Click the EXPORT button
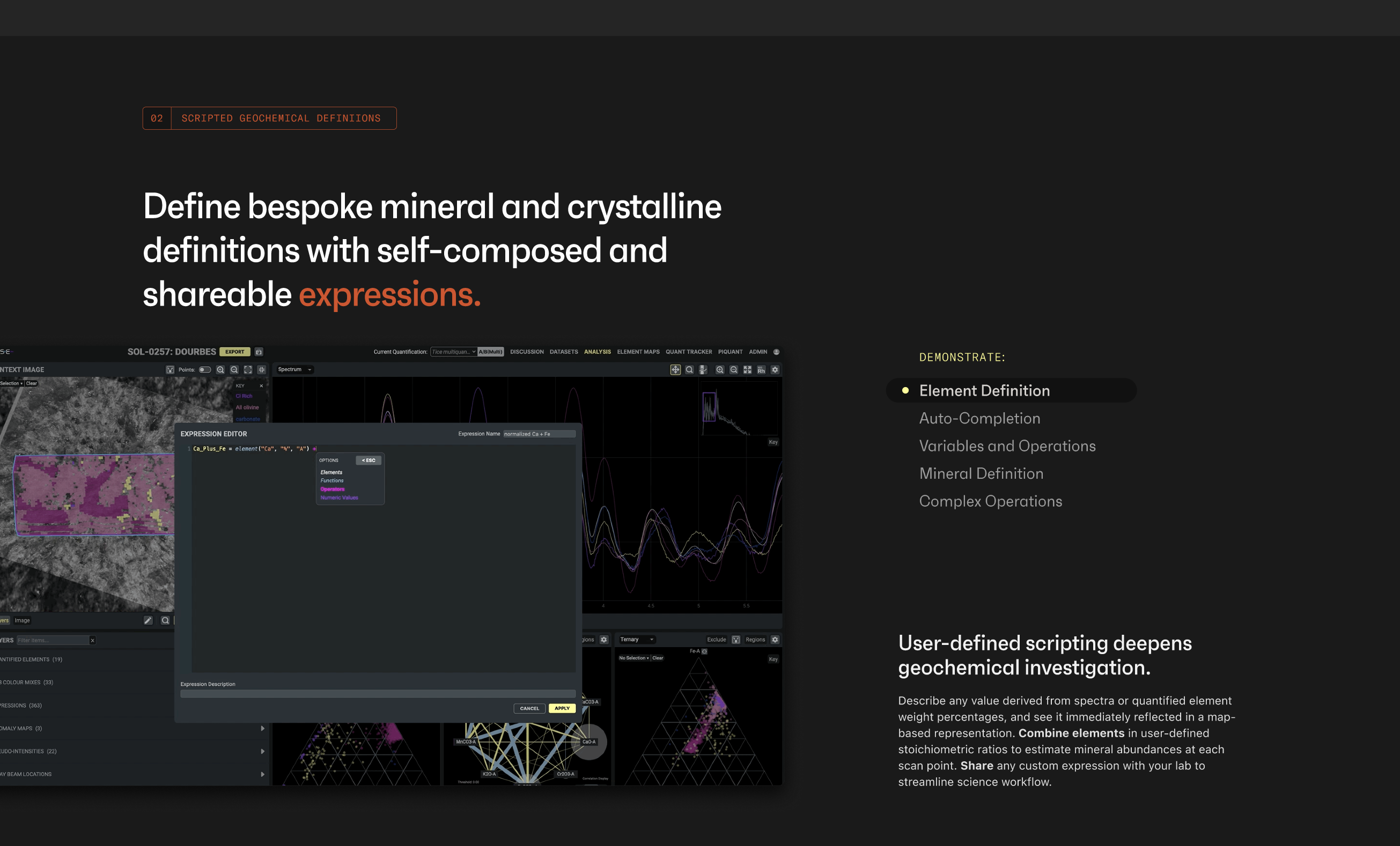Screen dimensions: 1400x846 (x=234, y=352)
